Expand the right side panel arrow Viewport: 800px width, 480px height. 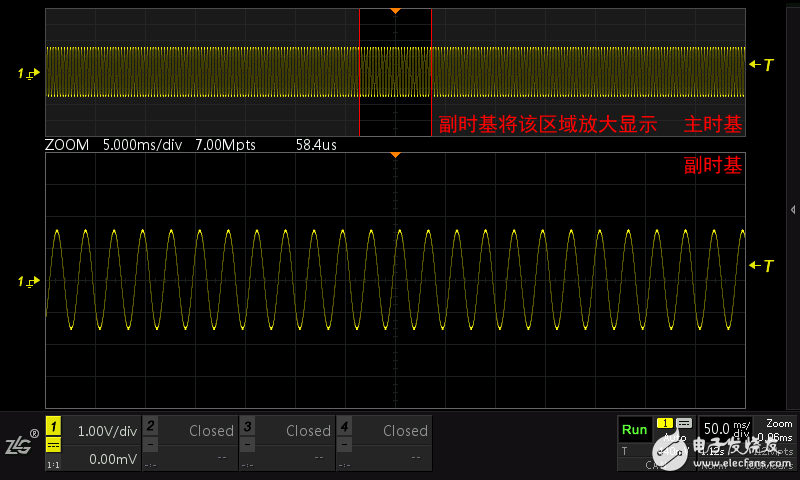pos(792,209)
